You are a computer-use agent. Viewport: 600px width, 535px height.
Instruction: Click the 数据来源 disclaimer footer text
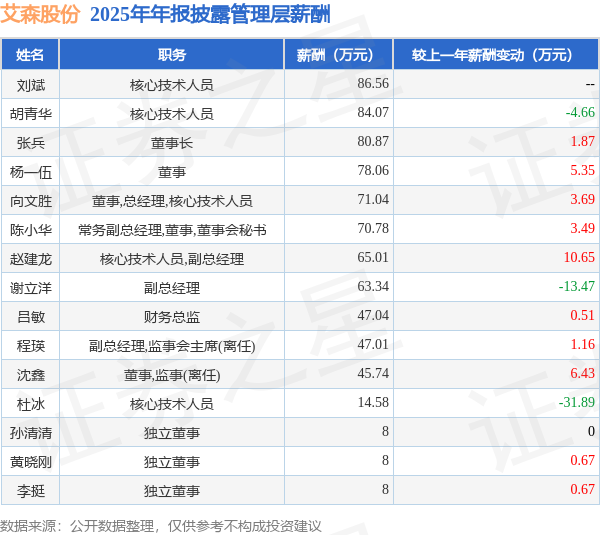click(161, 526)
